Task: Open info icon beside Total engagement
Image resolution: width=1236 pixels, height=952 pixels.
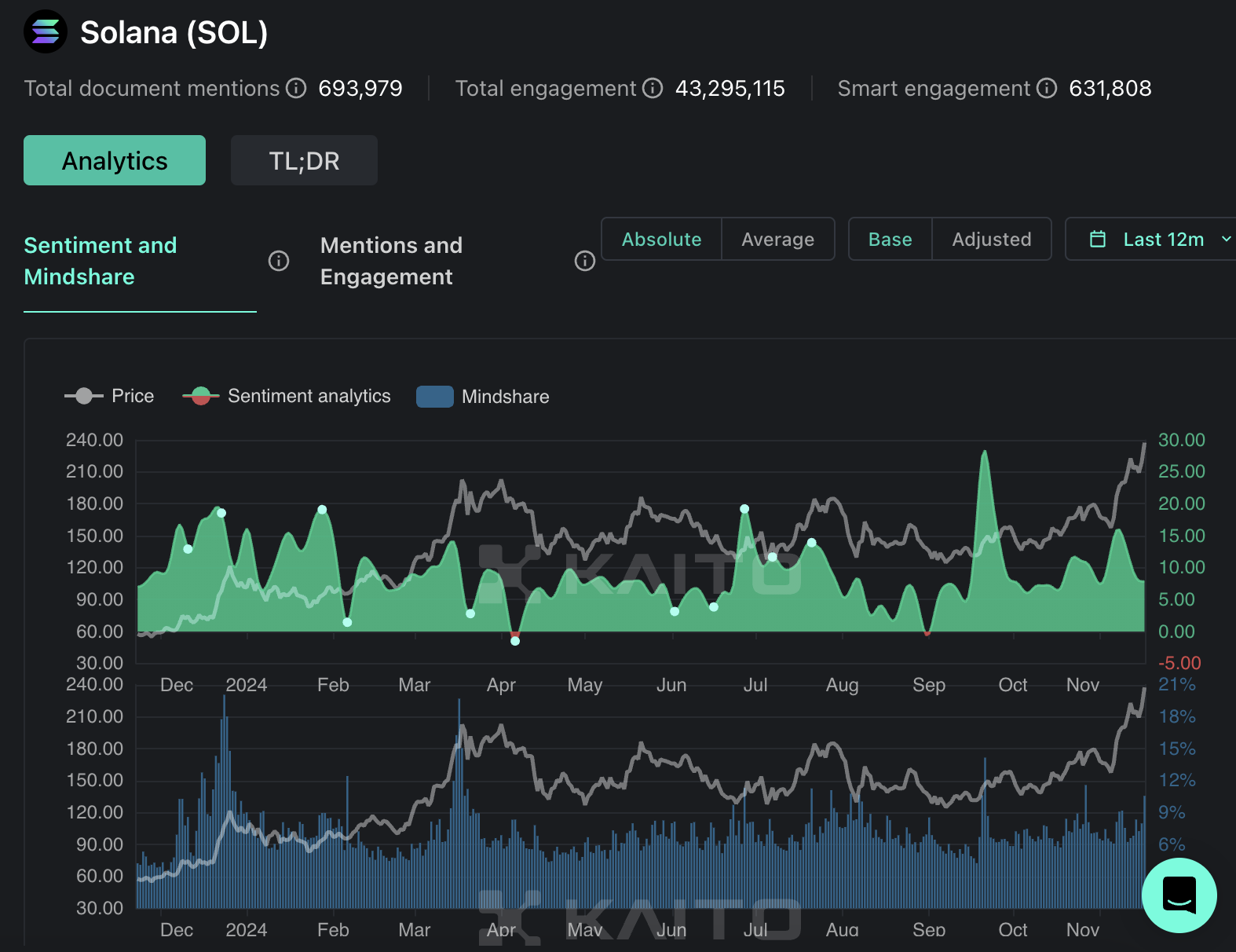Action: click(x=653, y=88)
